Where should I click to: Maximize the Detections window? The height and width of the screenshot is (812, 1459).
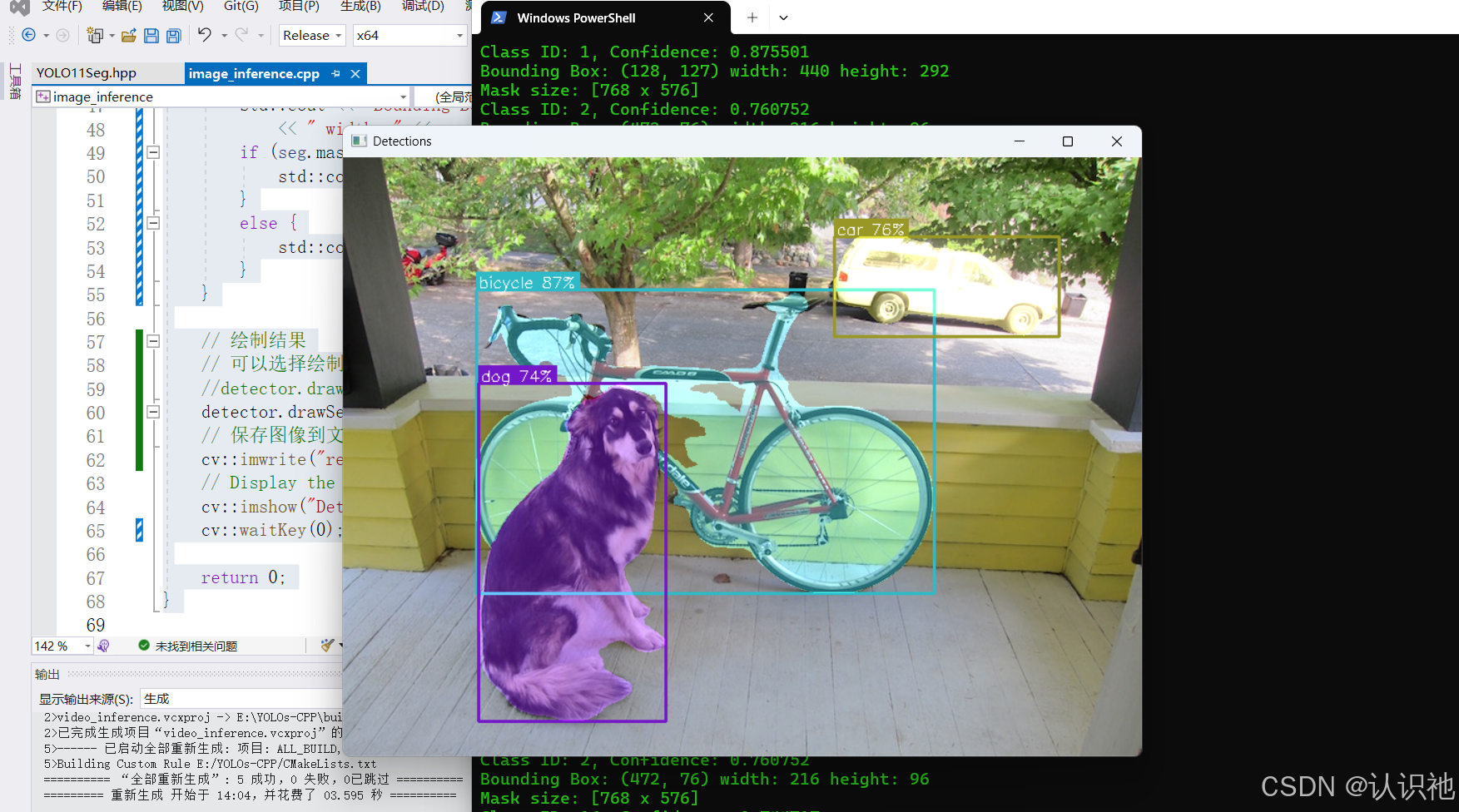[x=1068, y=141]
